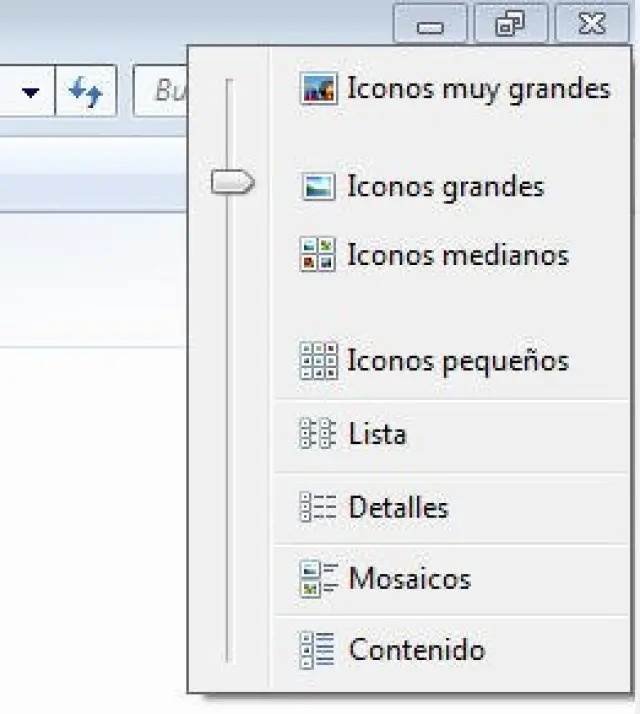Click the Iconos pequeños grid icon
This screenshot has width=640, height=714.
[318, 361]
